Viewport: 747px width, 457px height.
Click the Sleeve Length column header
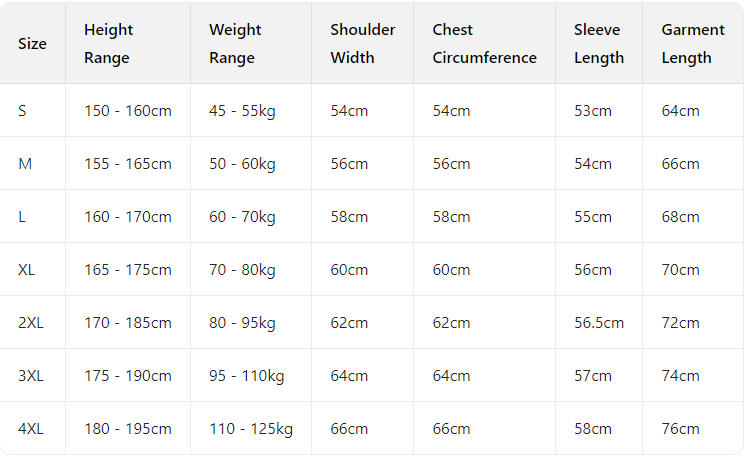(x=598, y=44)
